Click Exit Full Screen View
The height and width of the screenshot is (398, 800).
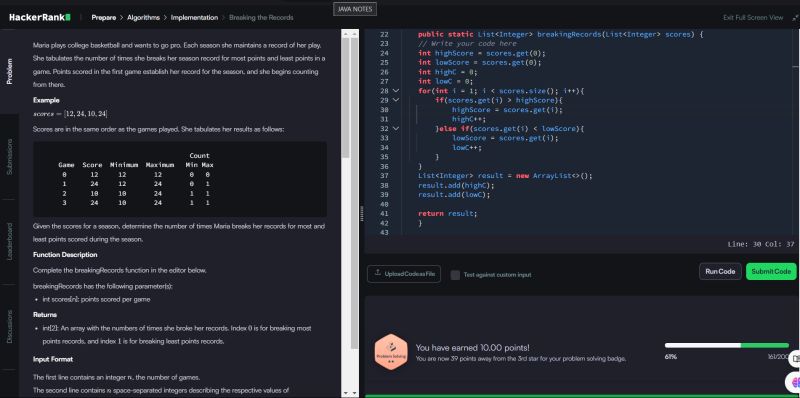tap(753, 17)
